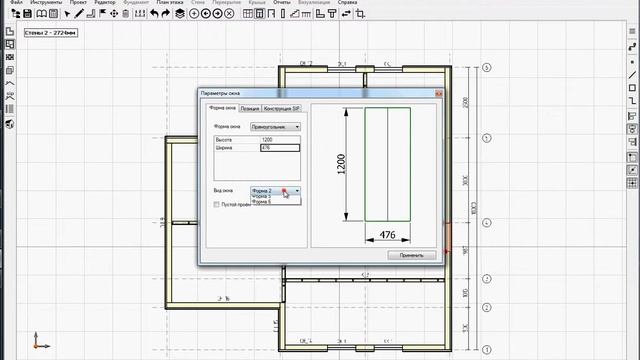Select the door tool icon
Viewport: 640px width, 360px height.
[x=271, y=14]
